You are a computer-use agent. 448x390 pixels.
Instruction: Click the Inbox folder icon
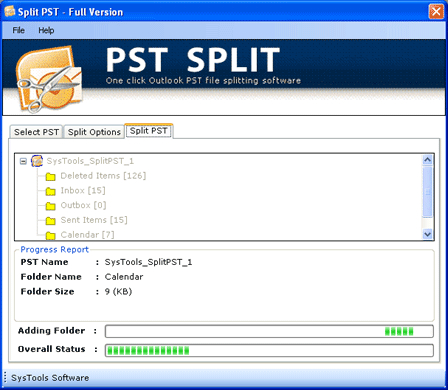[50, 191]
